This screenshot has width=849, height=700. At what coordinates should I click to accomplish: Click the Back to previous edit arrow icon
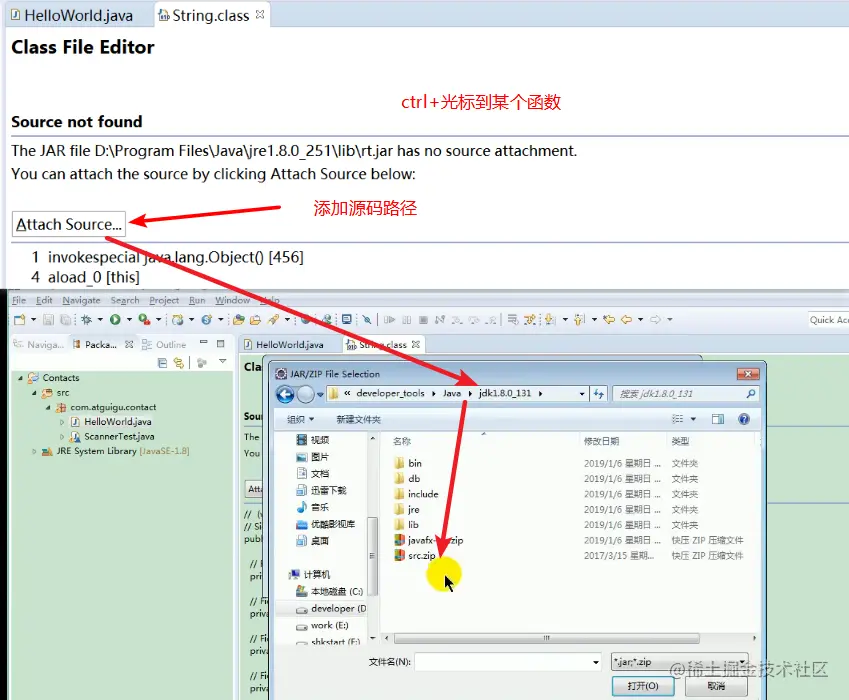click(x=609, y=319)
